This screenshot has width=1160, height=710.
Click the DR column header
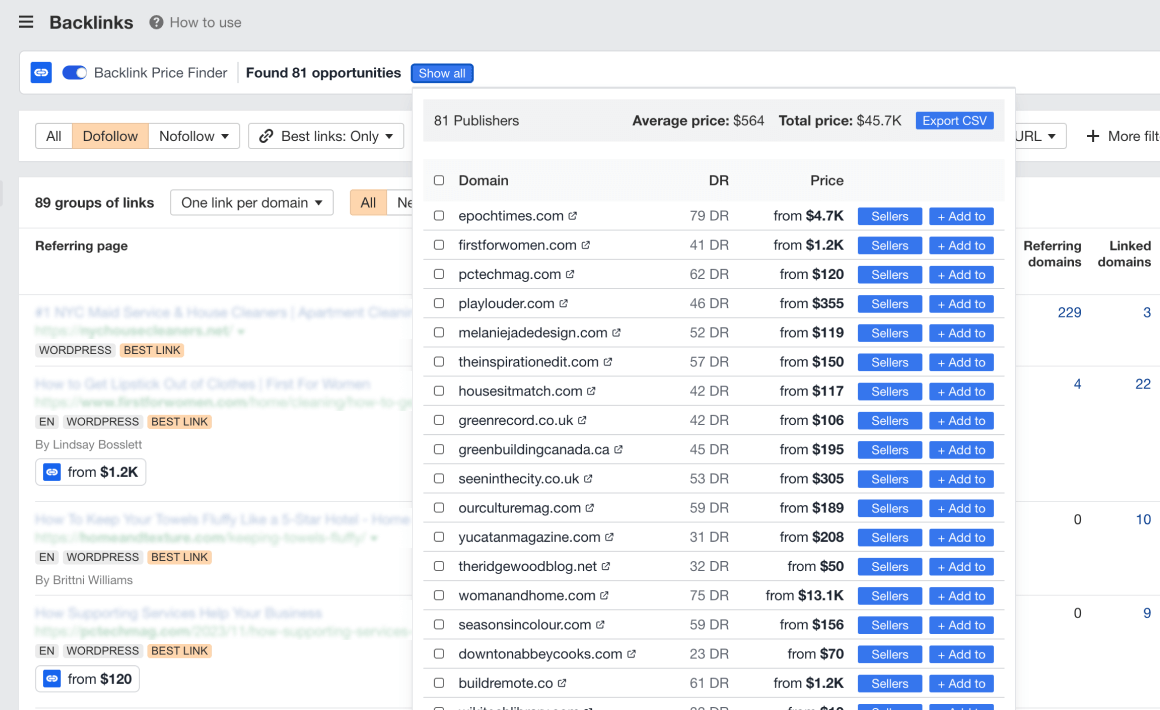click(719, 180)
